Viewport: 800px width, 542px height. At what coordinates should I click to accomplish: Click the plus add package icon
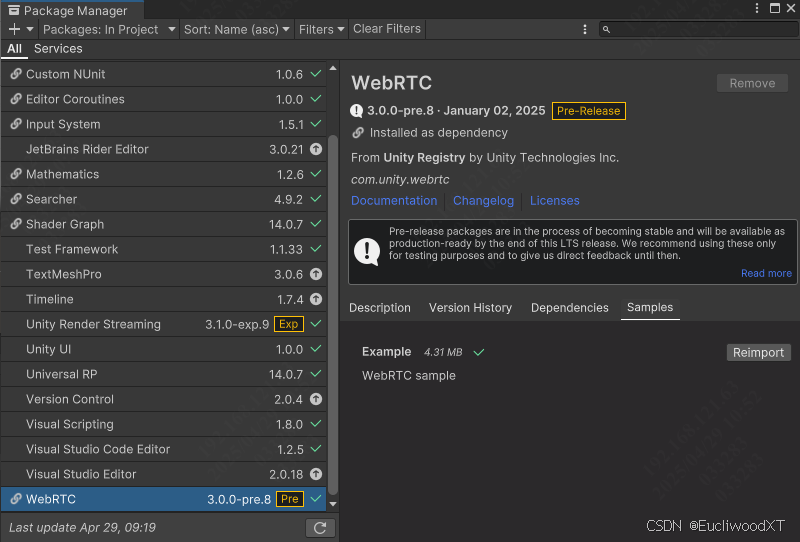[14, 30]
